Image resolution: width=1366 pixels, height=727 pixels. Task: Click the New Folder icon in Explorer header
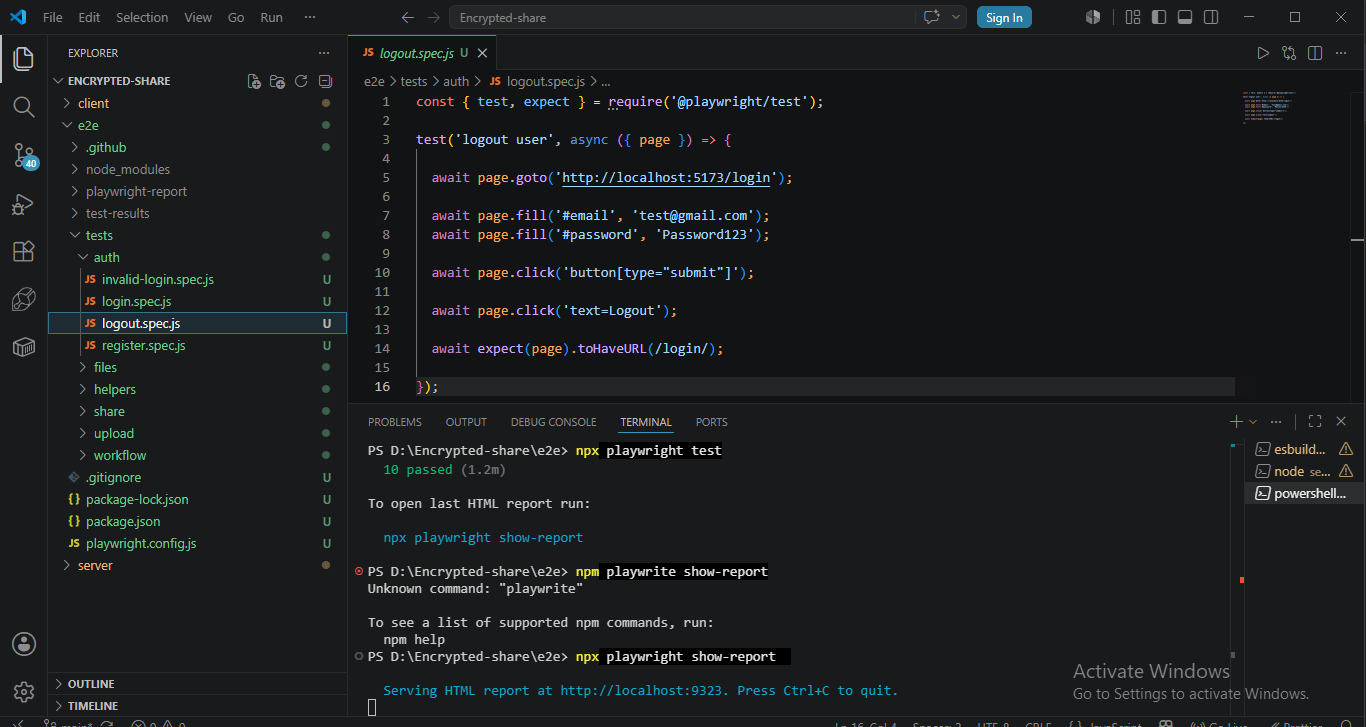[278, 81]
